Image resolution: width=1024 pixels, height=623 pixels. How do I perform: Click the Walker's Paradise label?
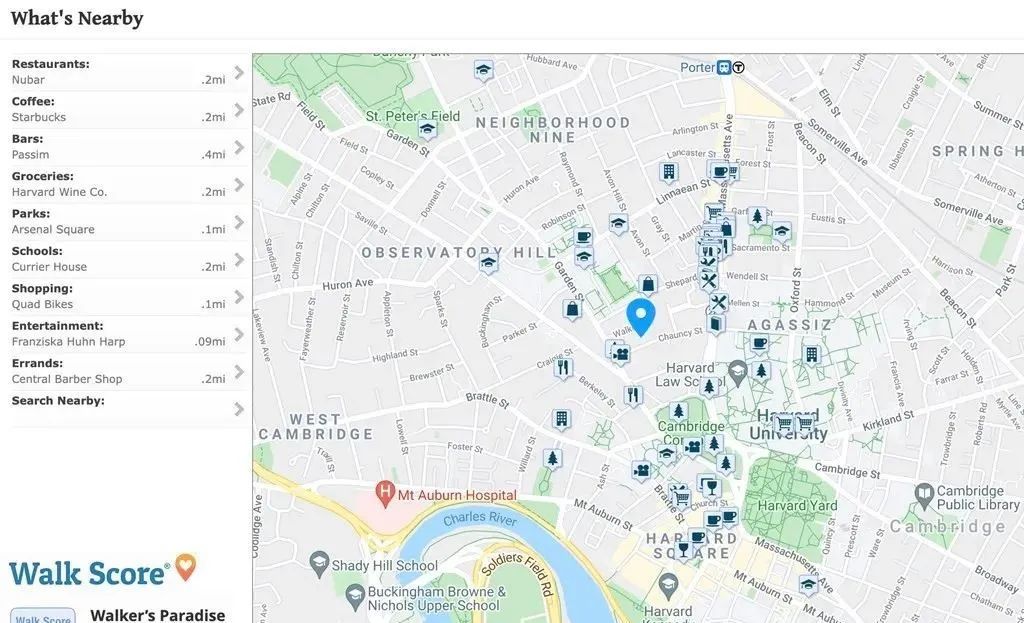click(x=157, y=615)
